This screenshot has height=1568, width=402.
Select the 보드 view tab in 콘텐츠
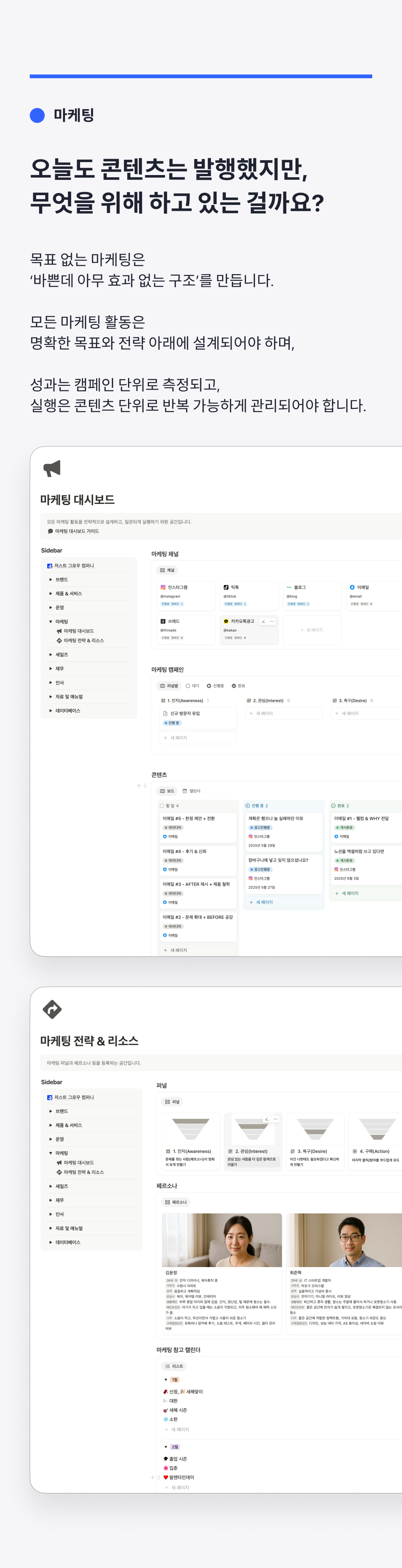(x=167, y=791)
